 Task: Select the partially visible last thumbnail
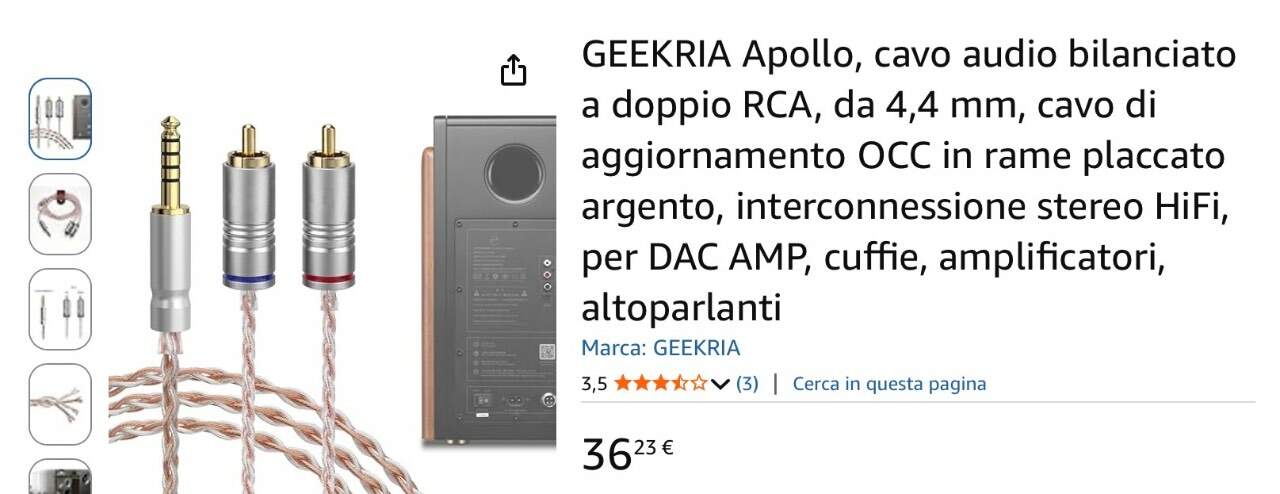point(60,476)
